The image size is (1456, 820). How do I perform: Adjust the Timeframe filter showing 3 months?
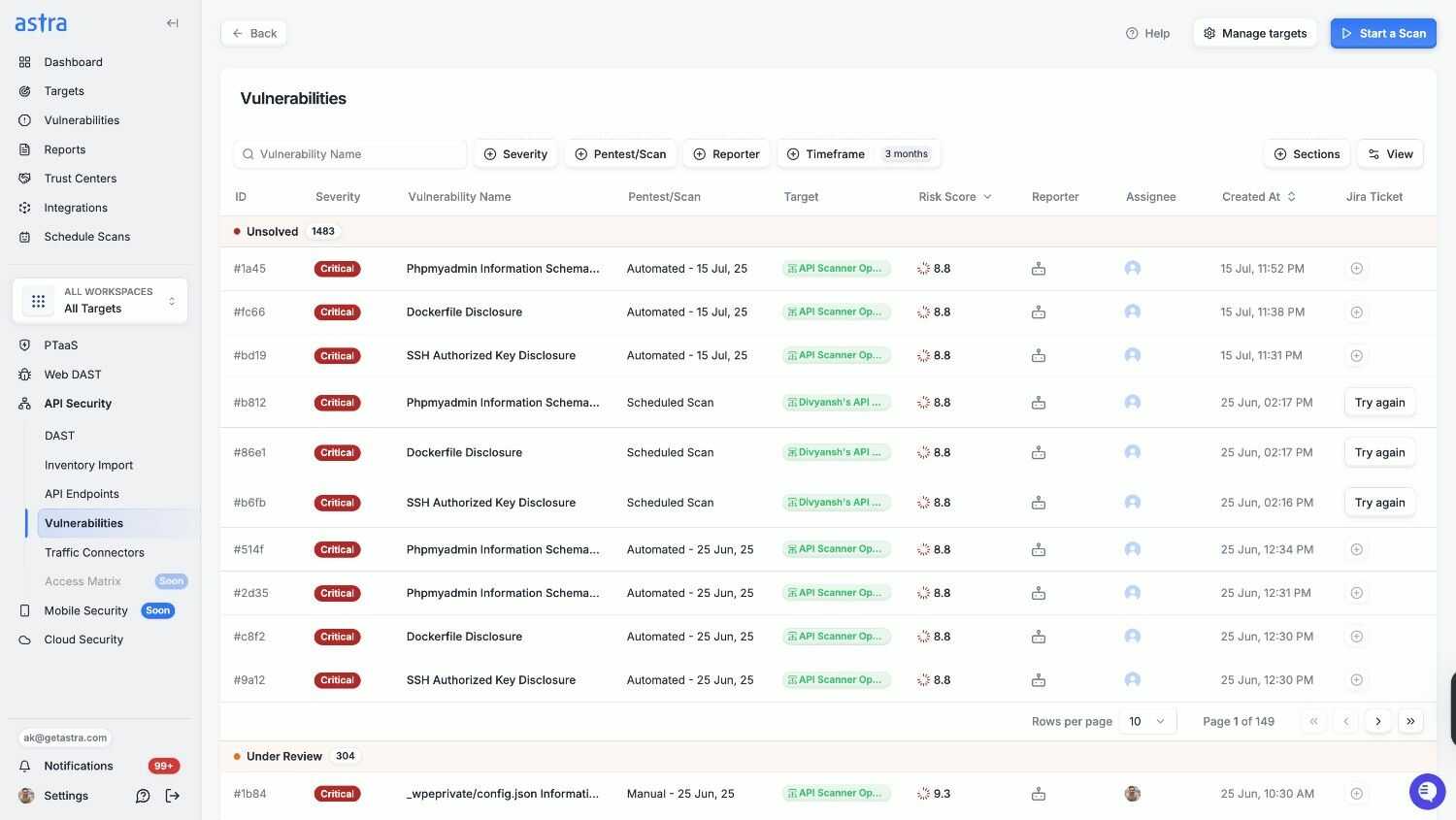click(827, 153)
